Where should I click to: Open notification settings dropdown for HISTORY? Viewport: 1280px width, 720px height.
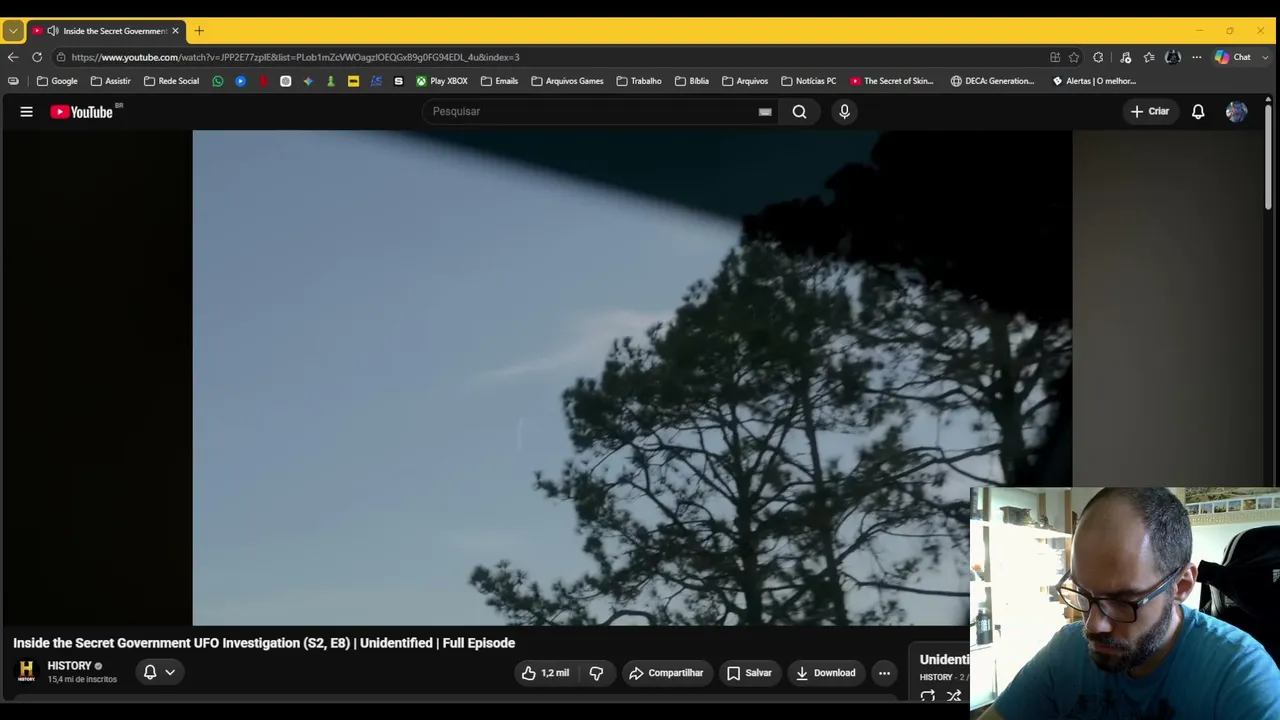(159, 672)
